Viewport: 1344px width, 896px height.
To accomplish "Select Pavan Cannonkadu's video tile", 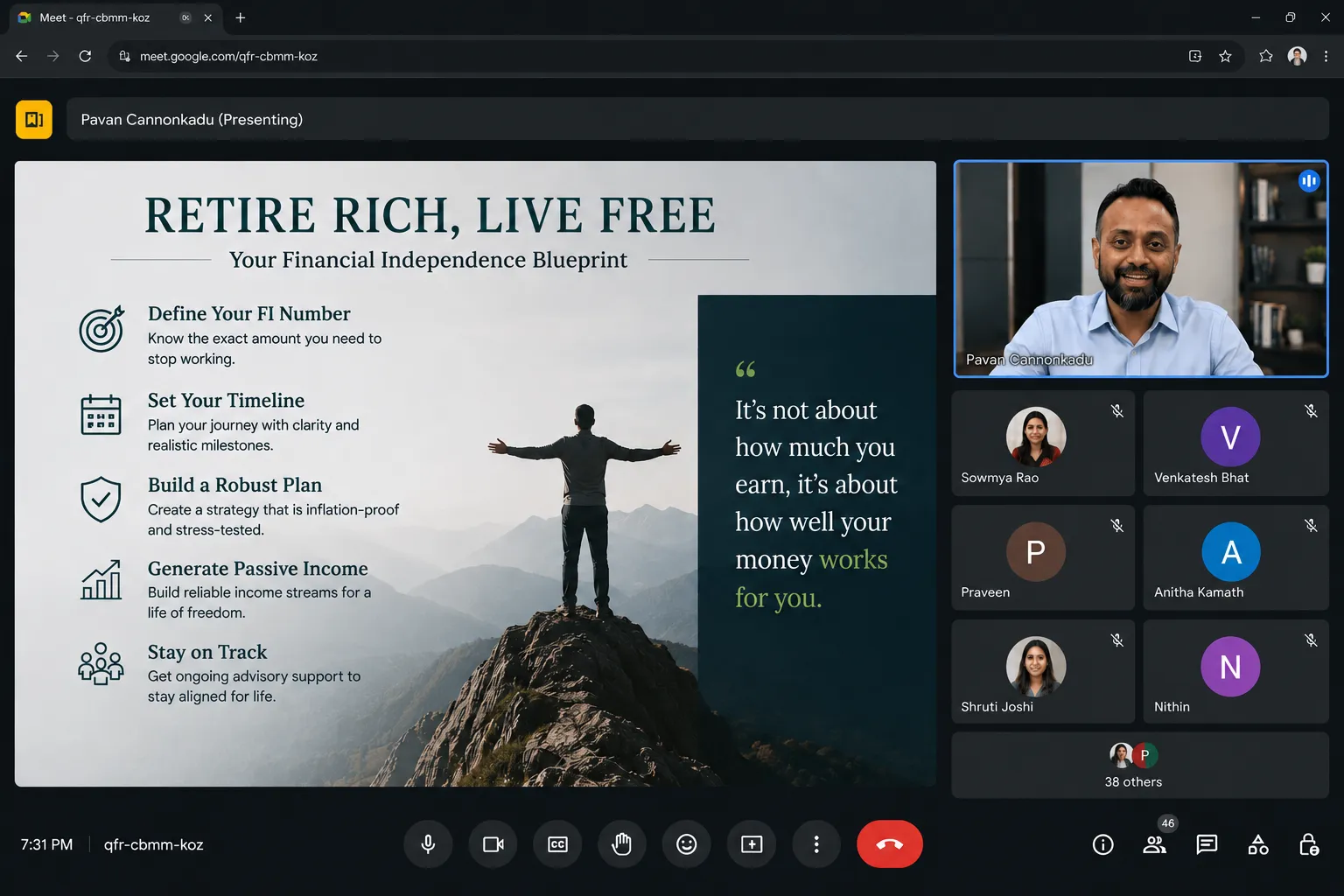I will click(1141, 269).
